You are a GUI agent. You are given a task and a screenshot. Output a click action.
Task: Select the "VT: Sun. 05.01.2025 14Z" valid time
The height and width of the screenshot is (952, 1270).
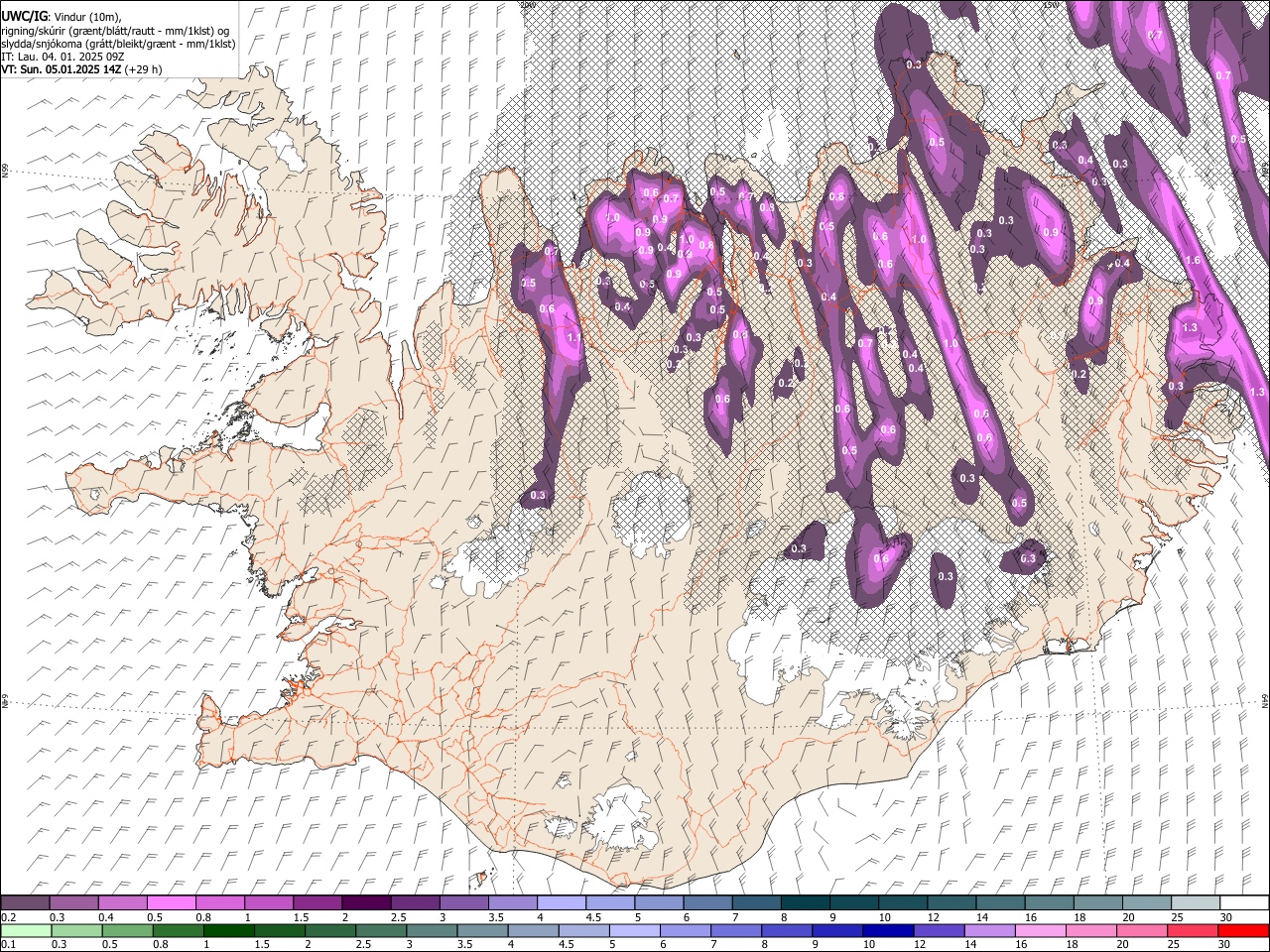(x=62, y=69)
